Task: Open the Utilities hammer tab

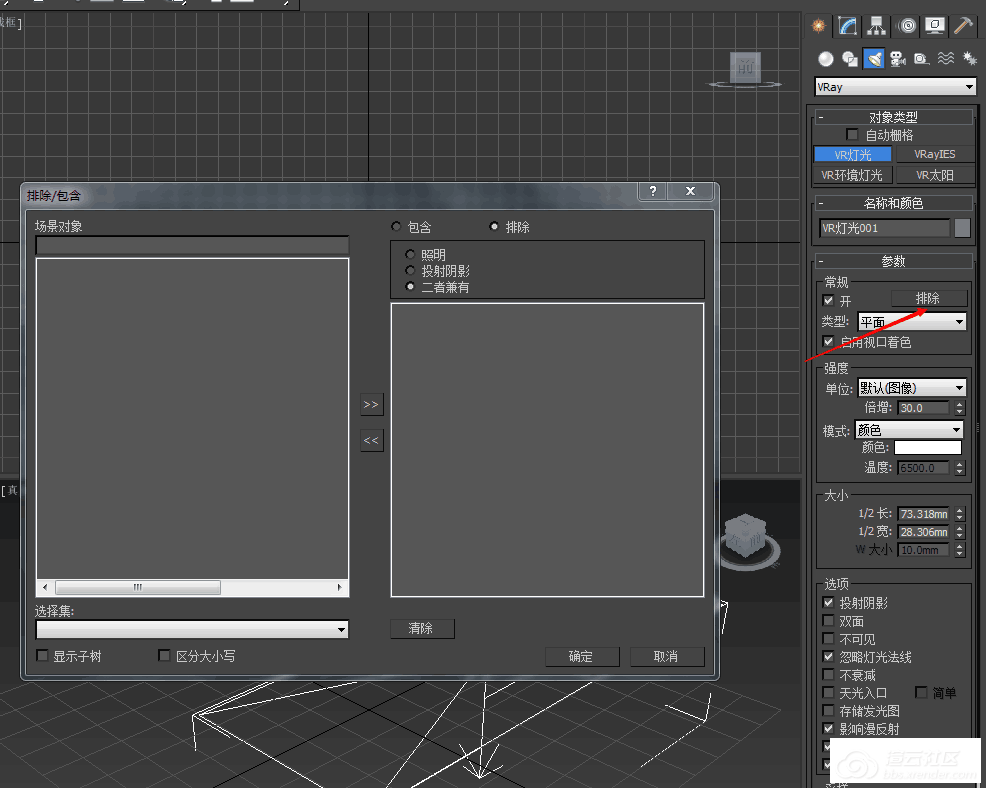Action: 963,26
